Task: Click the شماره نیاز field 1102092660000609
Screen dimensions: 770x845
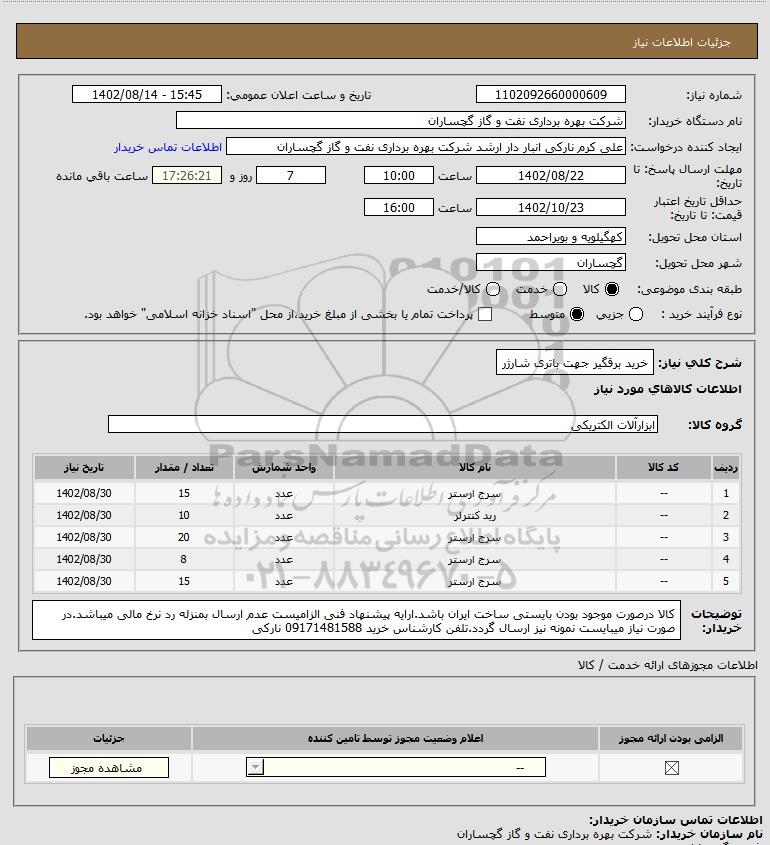Action: (551, 94)
